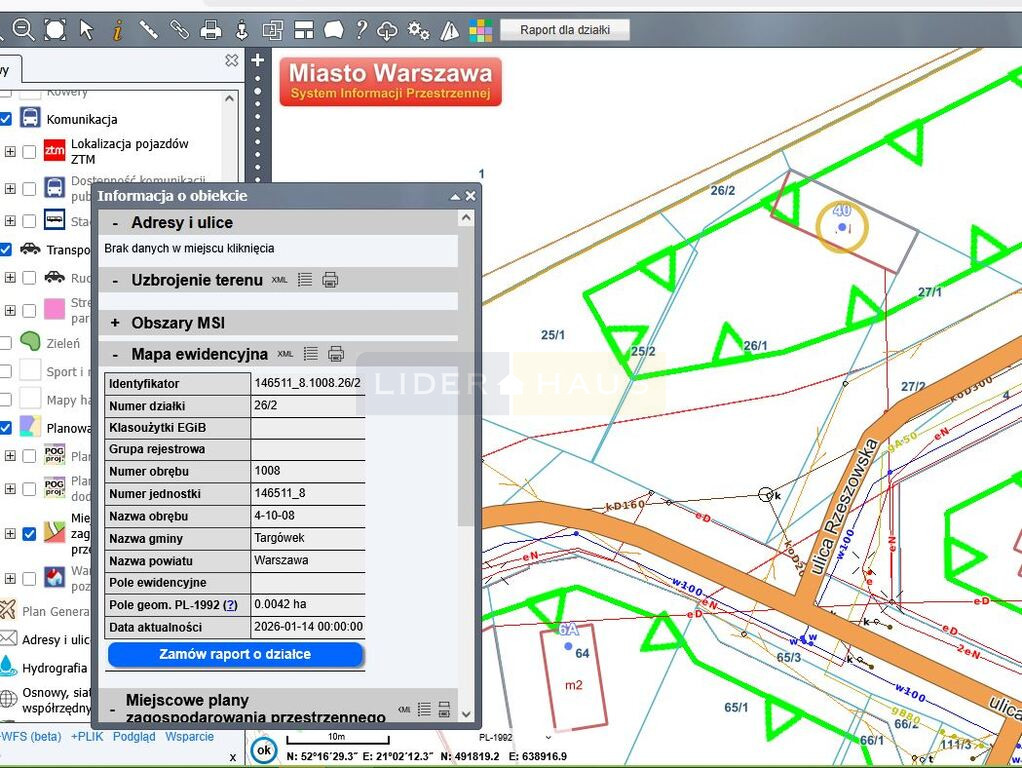This screenshot has height=768, width=1022.
Task: Collapse the Adresy i ulice section
Action: click(x=115, y=223)
